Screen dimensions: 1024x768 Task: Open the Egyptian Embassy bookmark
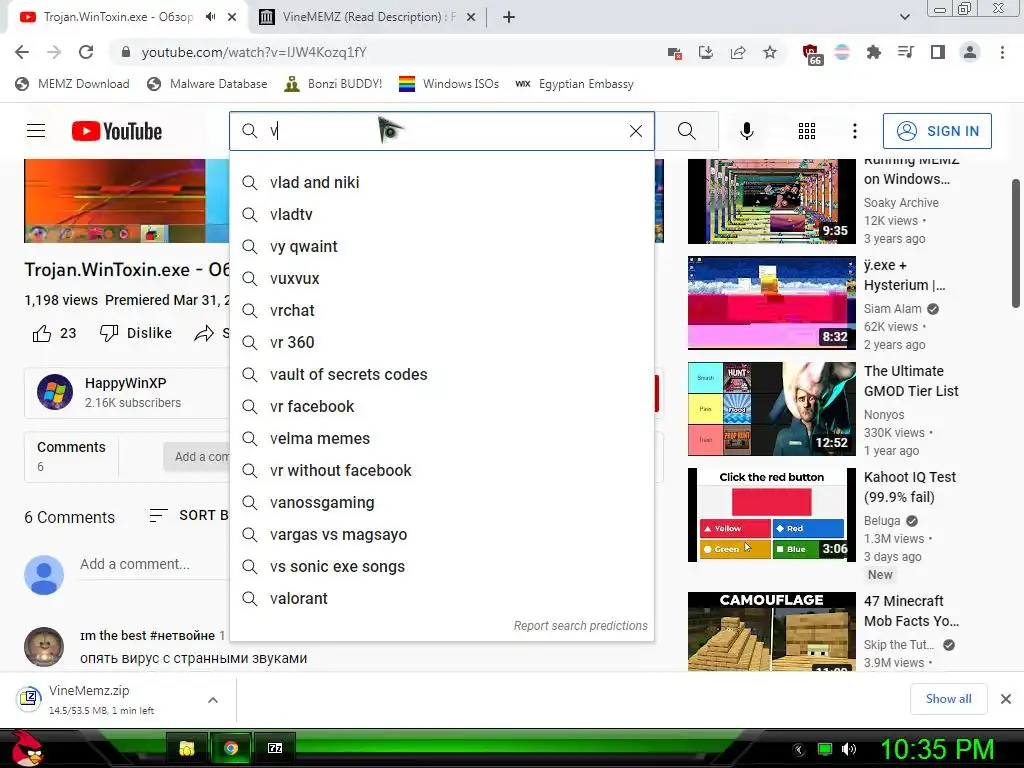574,84
